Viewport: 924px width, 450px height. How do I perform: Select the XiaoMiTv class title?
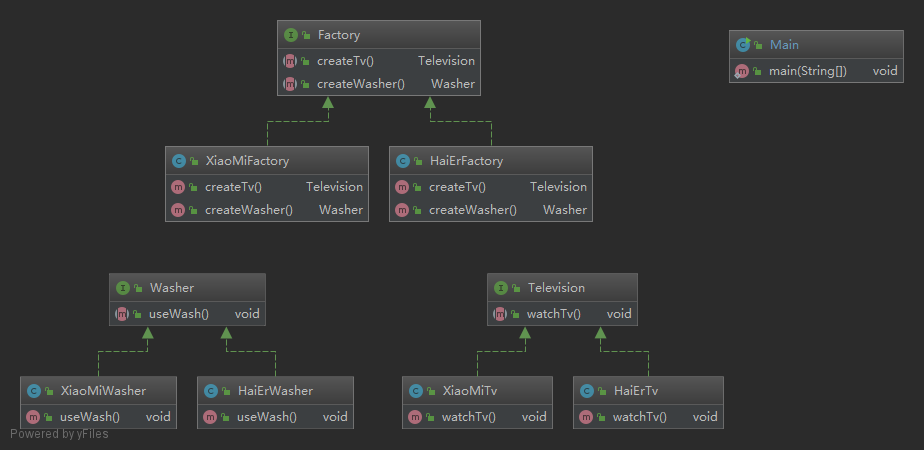(x=470, y=391)
